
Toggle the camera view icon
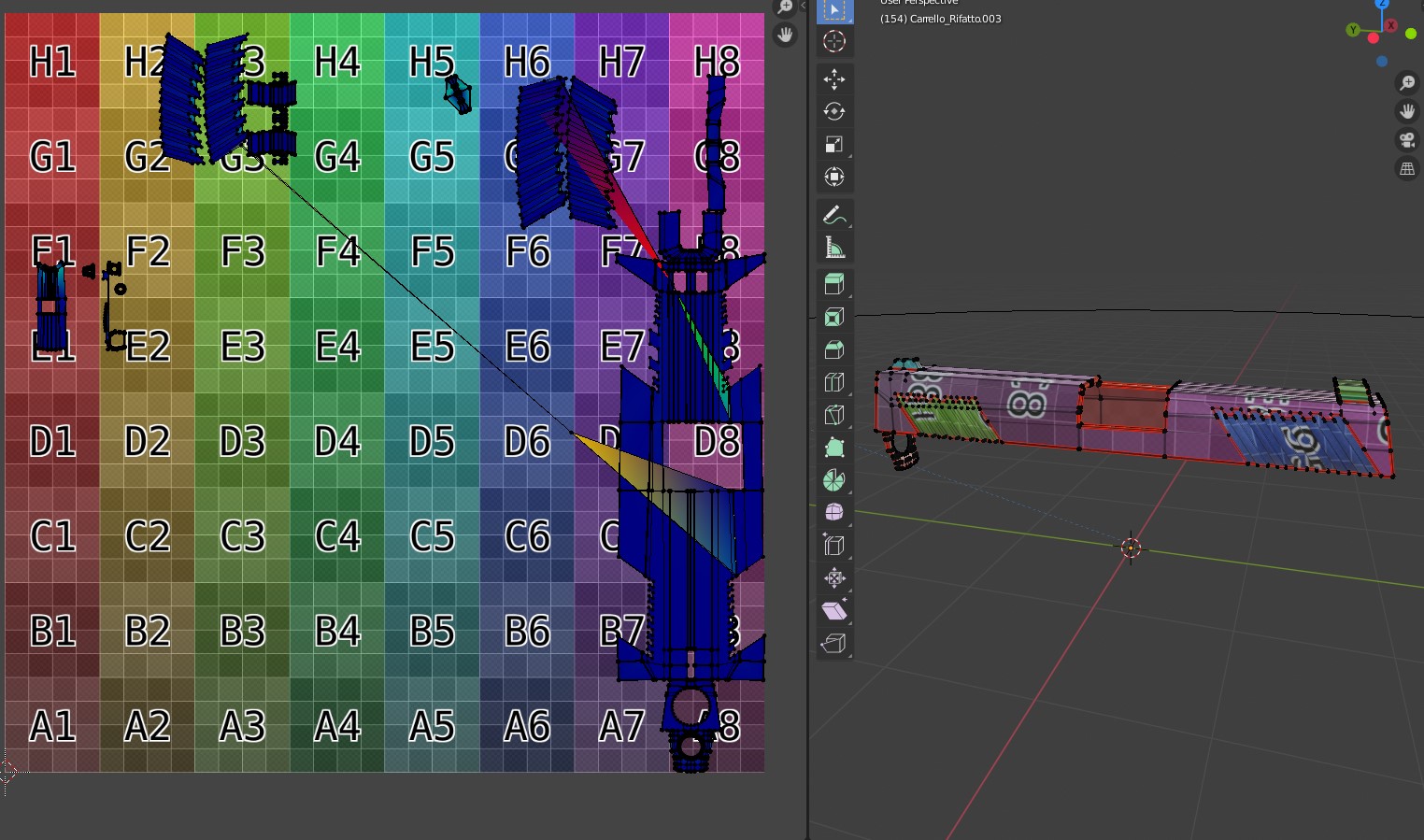(x=1407, y=141)
